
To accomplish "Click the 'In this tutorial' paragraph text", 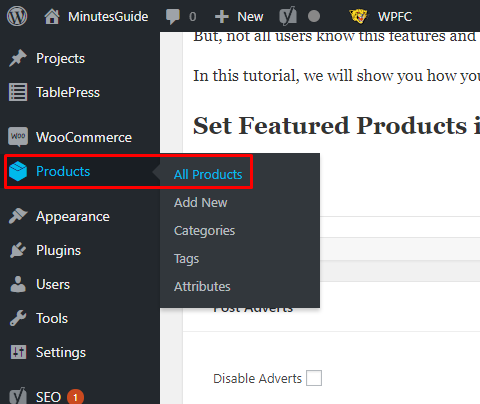I will pyautogui.click(x=336, y=76).
